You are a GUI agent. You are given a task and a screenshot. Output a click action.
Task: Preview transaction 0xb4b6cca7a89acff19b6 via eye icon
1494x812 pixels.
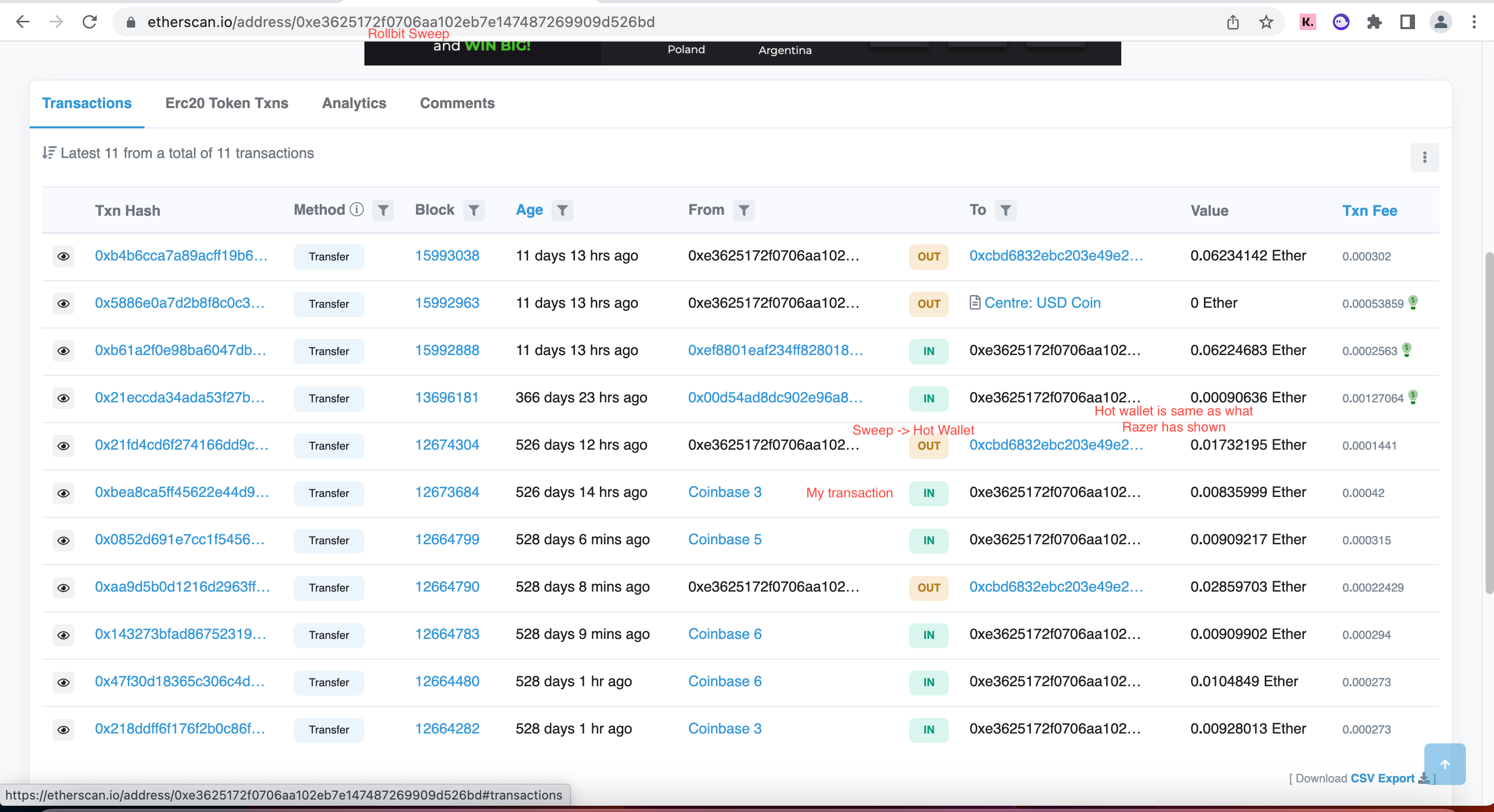click(x=63, y=256)
